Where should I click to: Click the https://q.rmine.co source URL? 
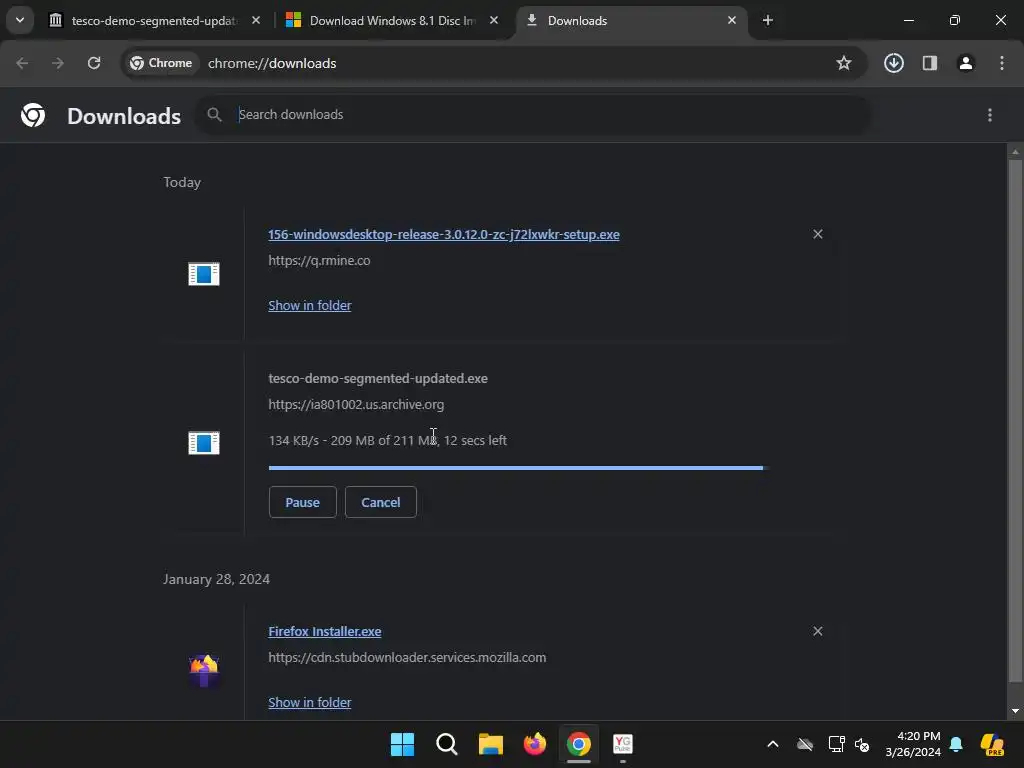point(319,261)
